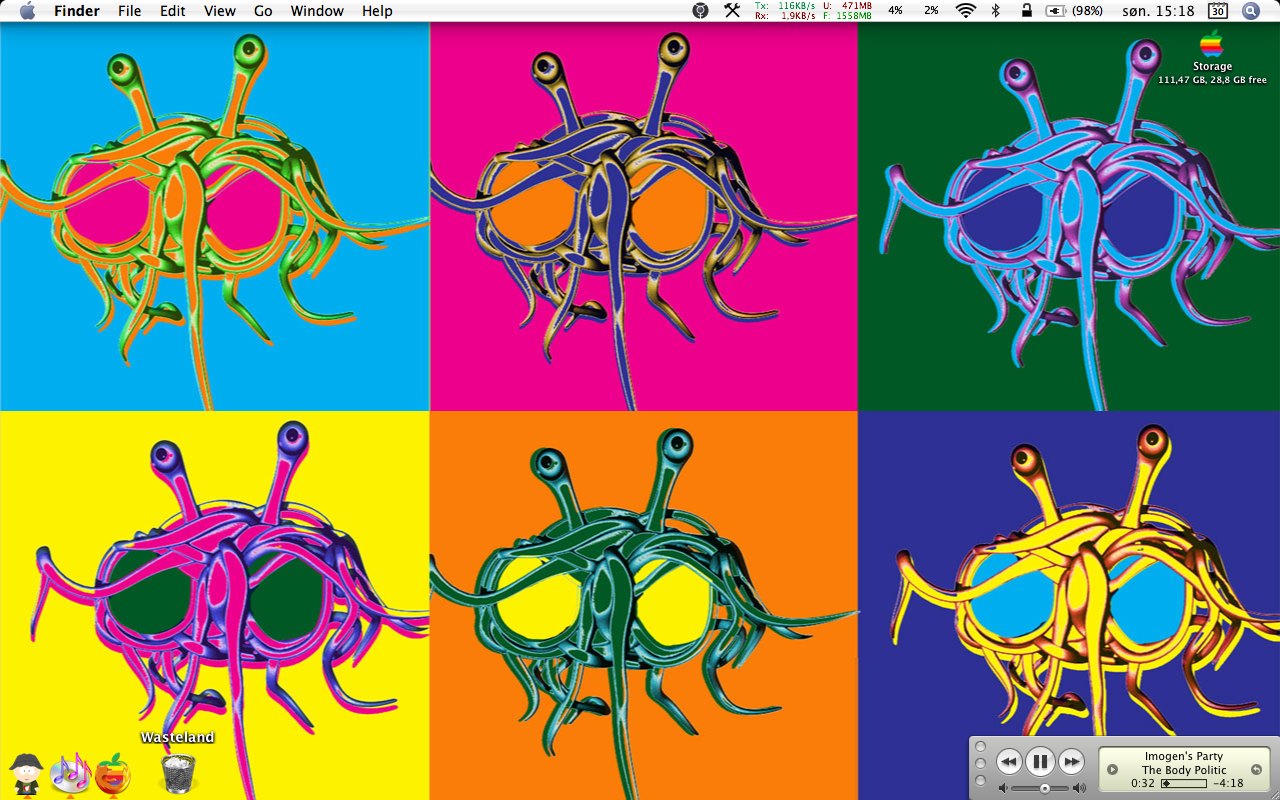Skip to previous track in iTunes mini player
The width and height of the screenshot is (1280, 800).
[x=1009, y=762]
